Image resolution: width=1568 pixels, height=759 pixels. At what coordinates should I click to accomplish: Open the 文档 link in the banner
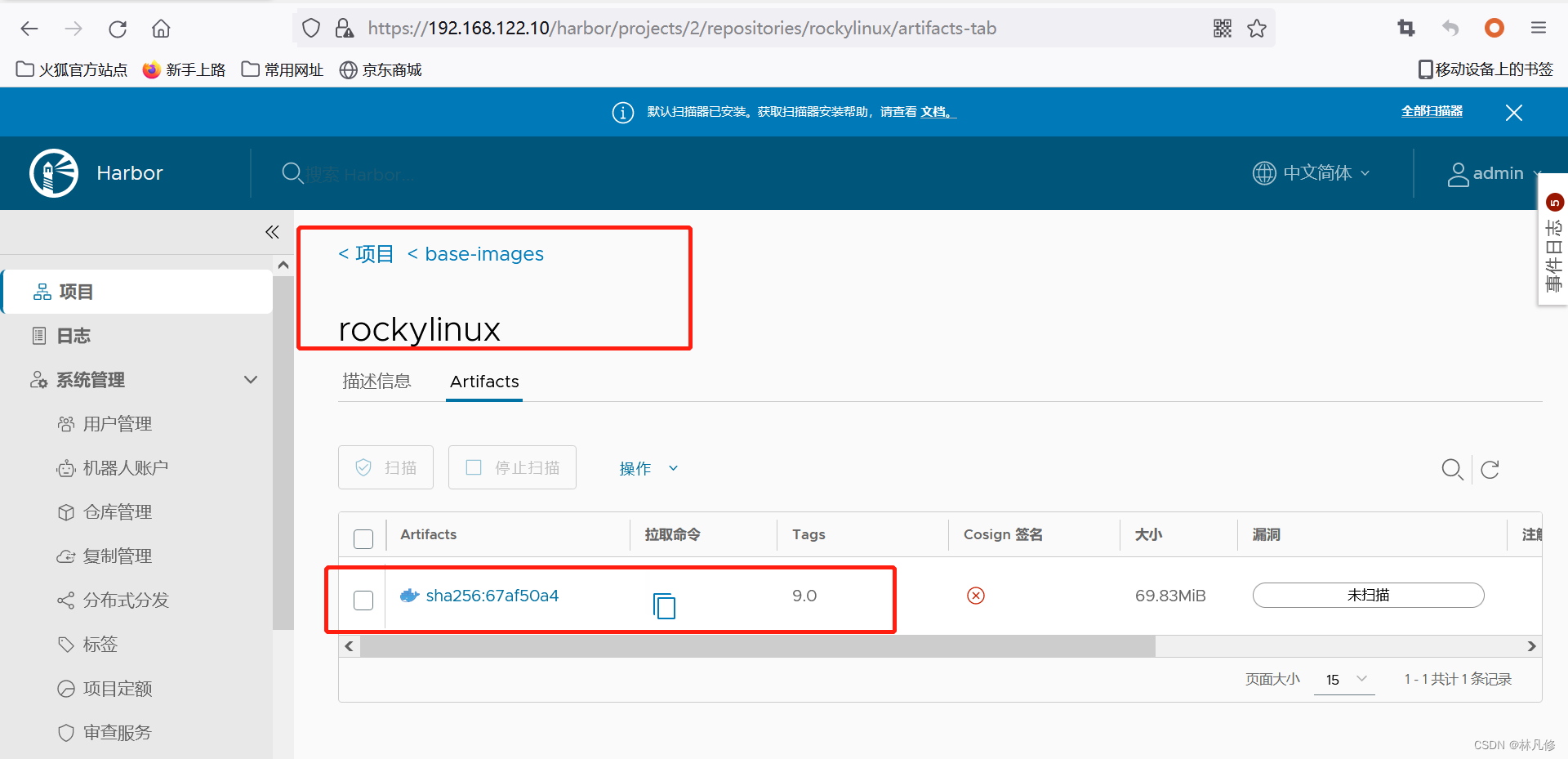(938, 112)
